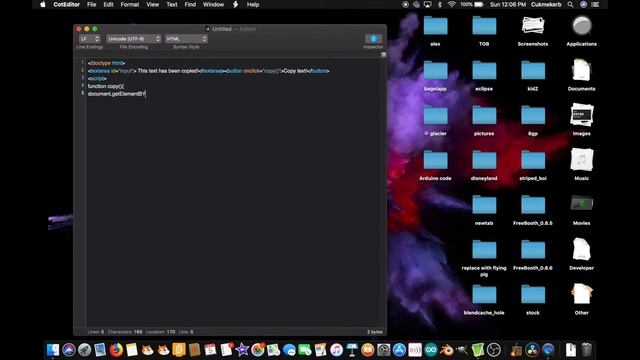Open Notification Center in the menu bar
The height and width of the screenshot is (360, 640).
pyautogui.click(x=596, y=4)
